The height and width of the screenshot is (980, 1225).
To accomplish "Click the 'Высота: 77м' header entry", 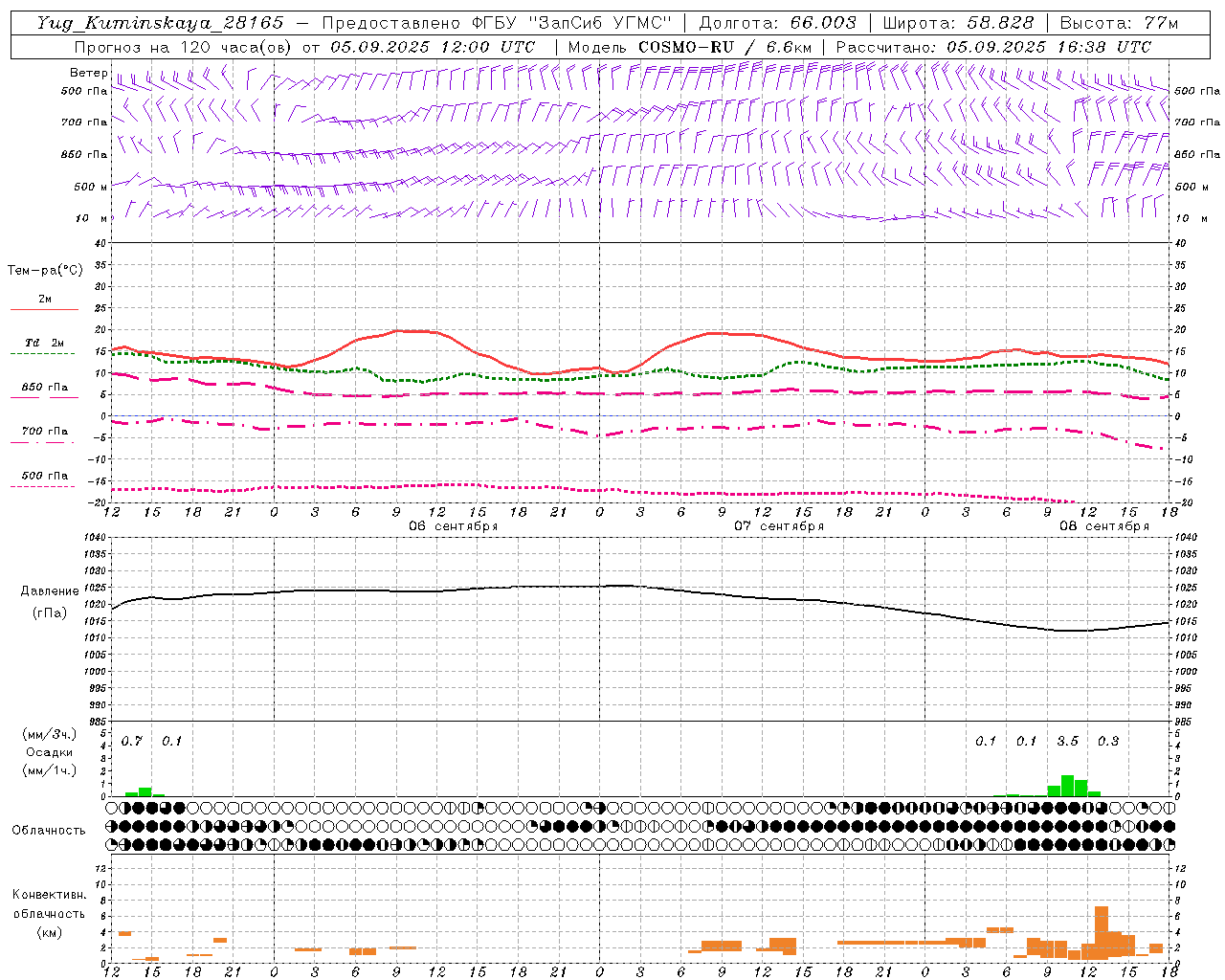I will (1120, 23).
